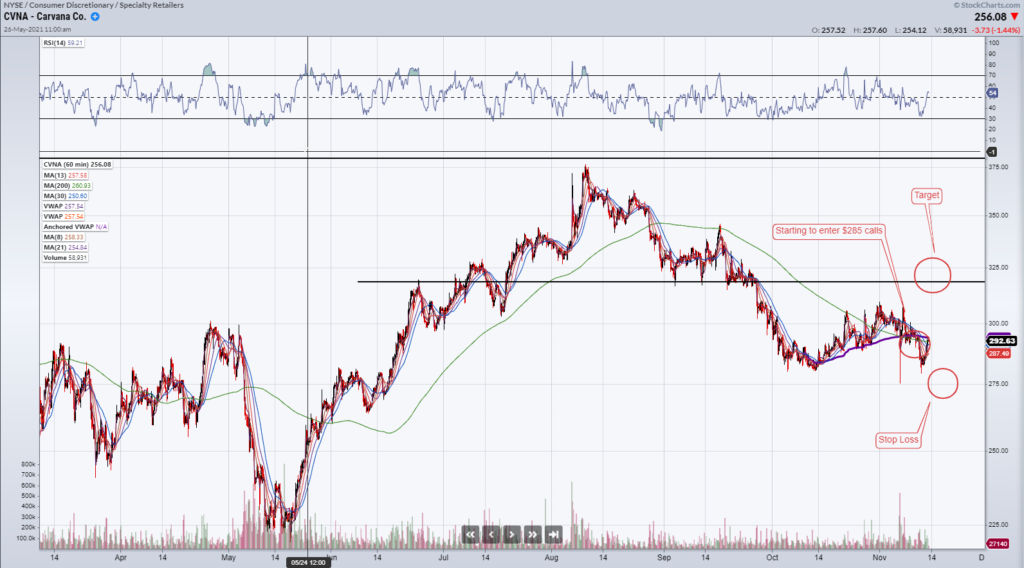Select the VWAP legend with purple value

coord(63,206)
